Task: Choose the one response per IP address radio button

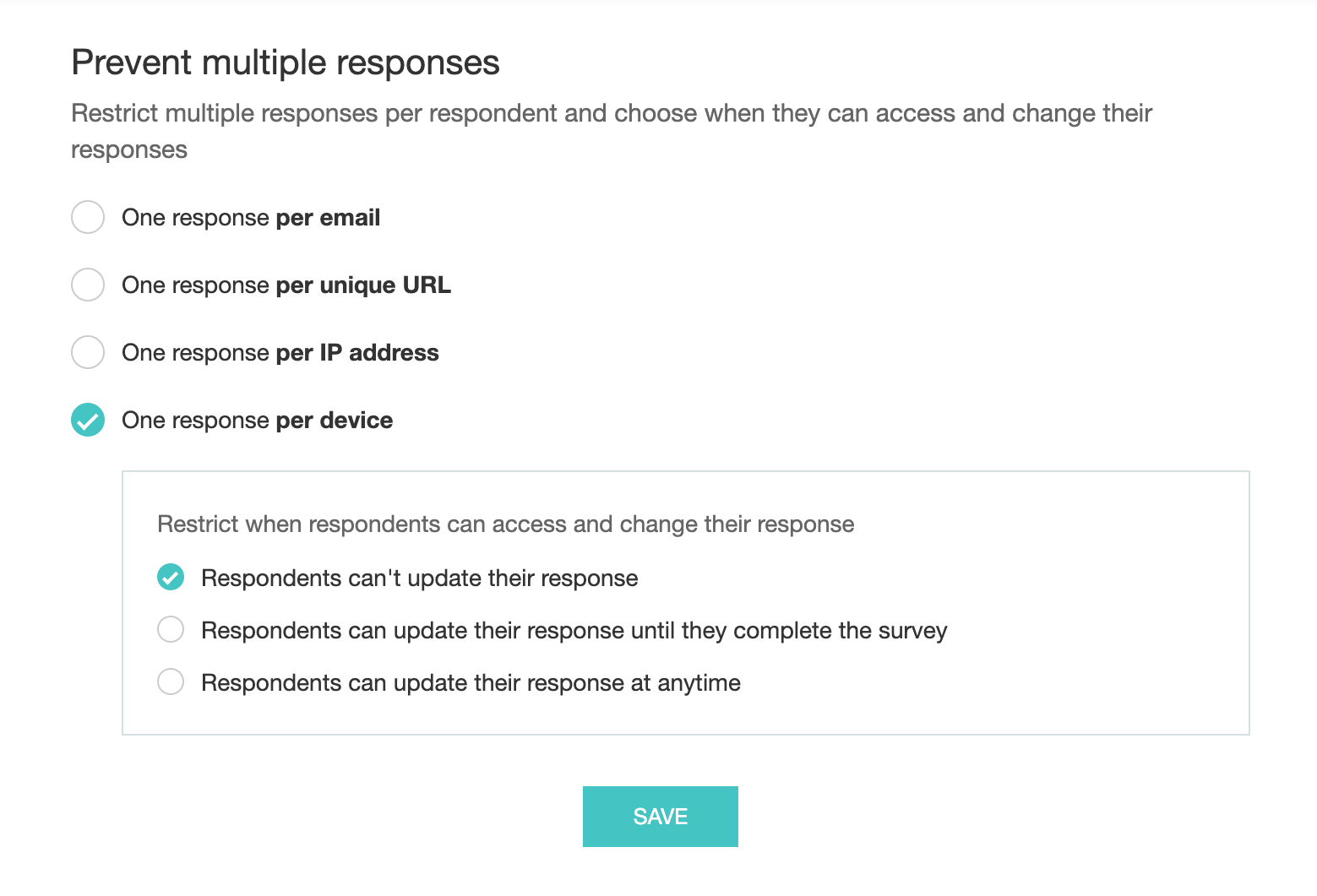Action: click(88, 352)
